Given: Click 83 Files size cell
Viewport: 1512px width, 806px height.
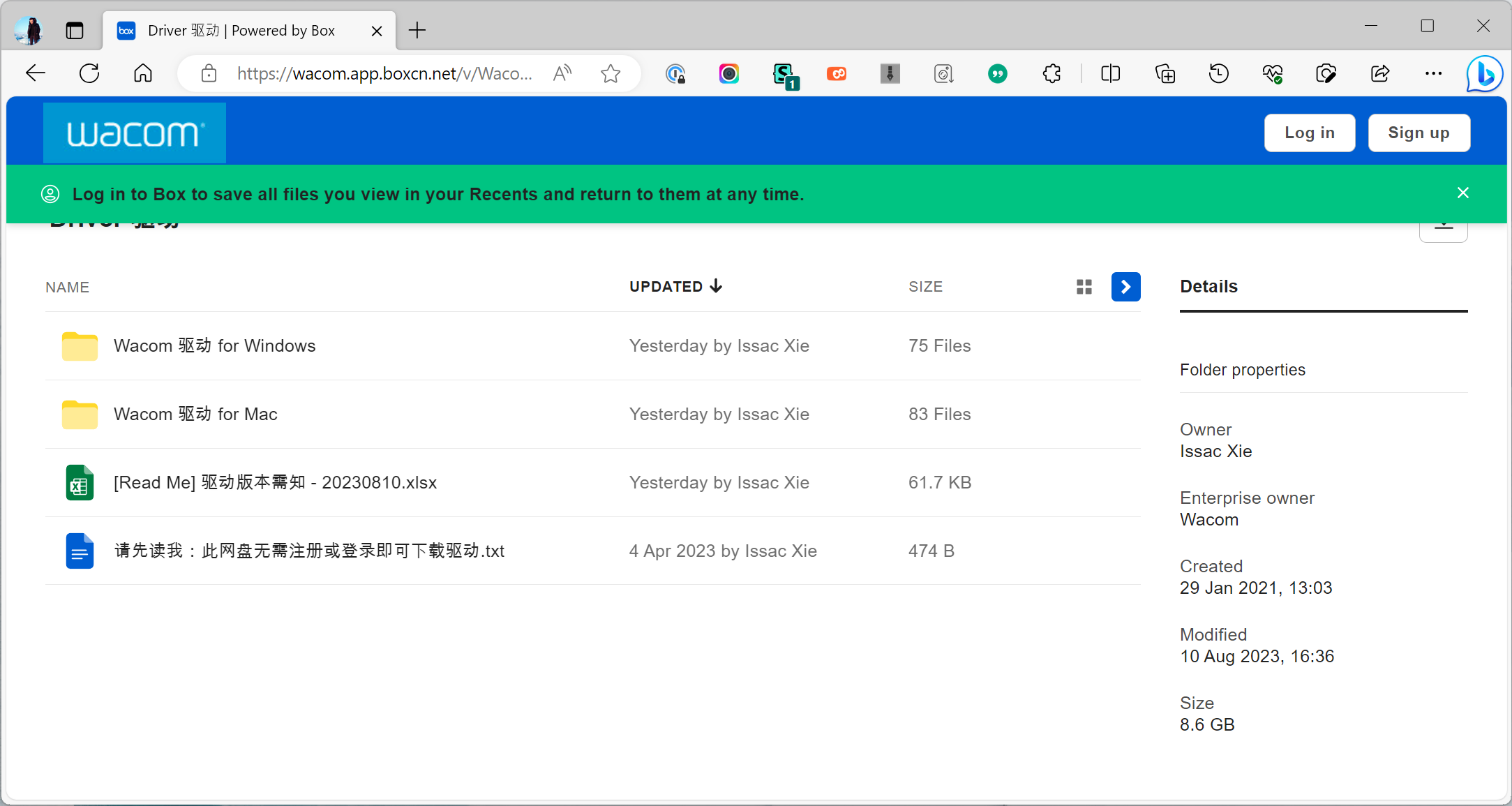Looking at the screenshot, I should tap(939, 415).
